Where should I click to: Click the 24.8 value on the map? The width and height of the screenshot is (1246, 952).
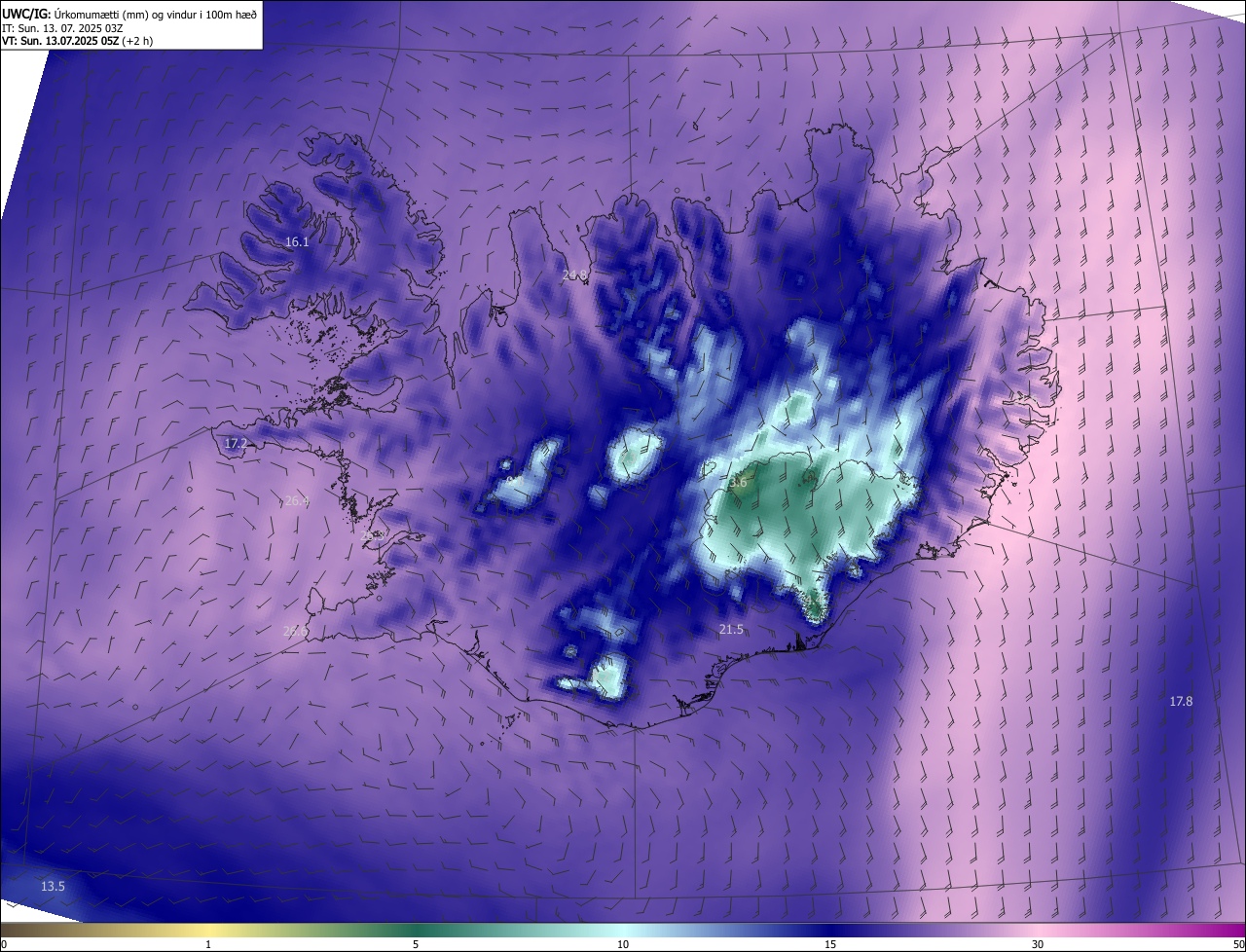click(x=575, y=275)
